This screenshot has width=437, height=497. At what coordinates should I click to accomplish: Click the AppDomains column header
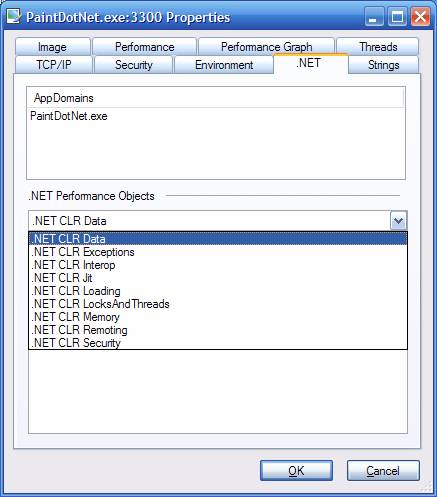coord(215,98)
